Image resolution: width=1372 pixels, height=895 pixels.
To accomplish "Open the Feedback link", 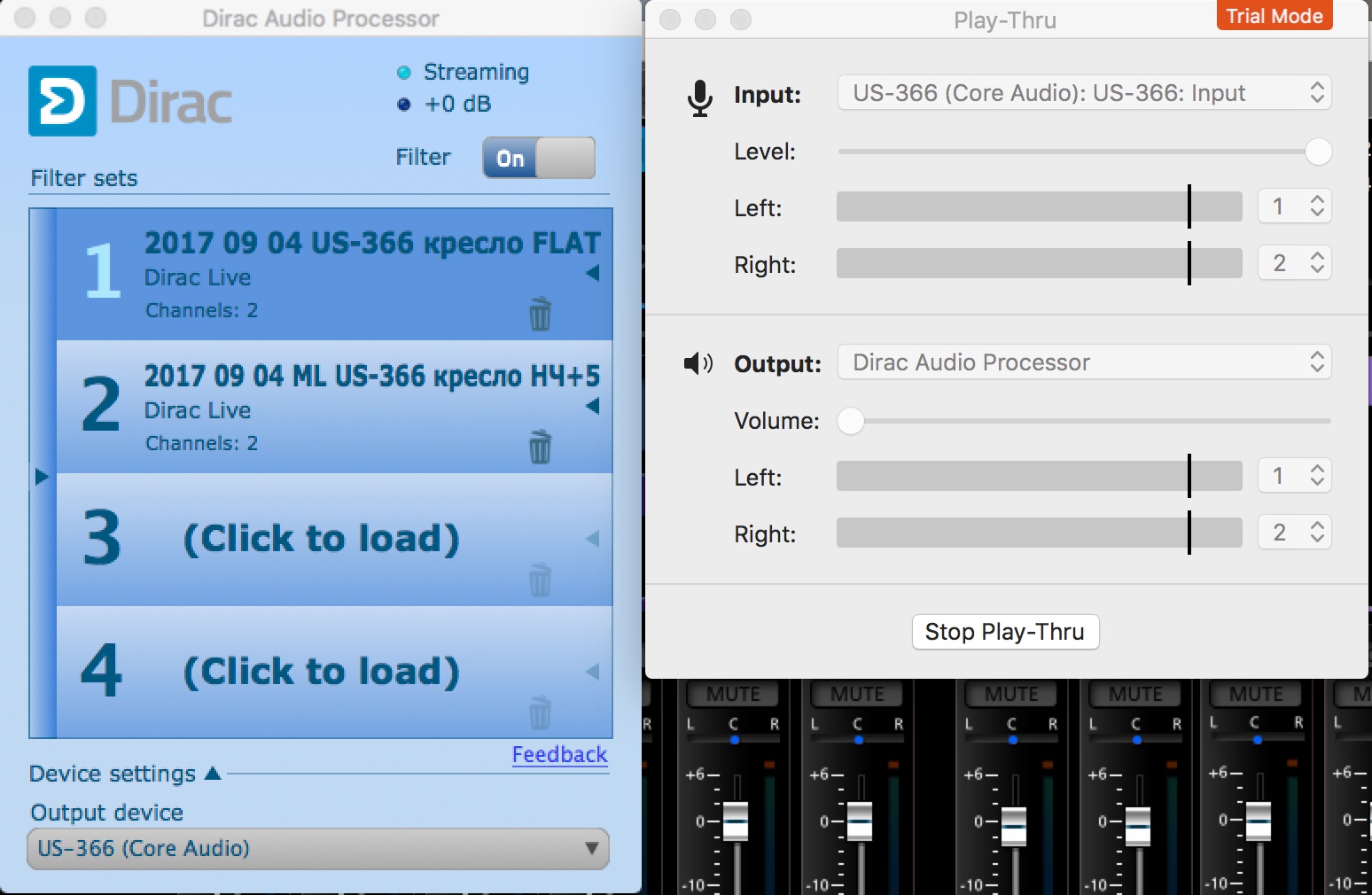I will 559,755.
